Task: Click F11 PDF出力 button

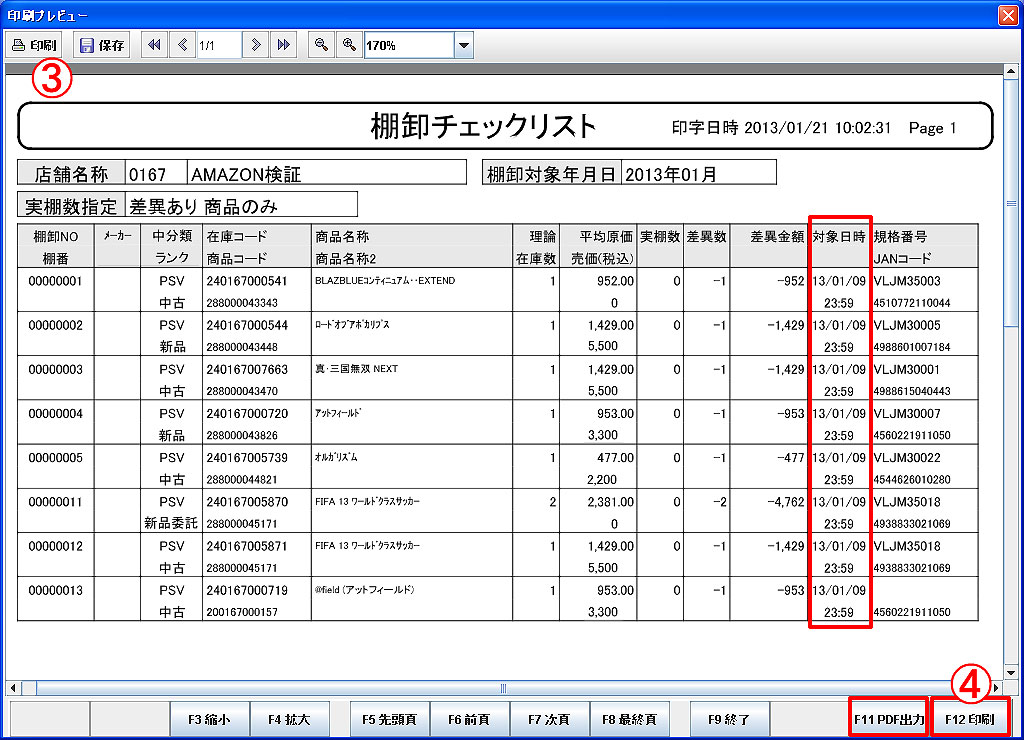Action: (x=887, y=718)
